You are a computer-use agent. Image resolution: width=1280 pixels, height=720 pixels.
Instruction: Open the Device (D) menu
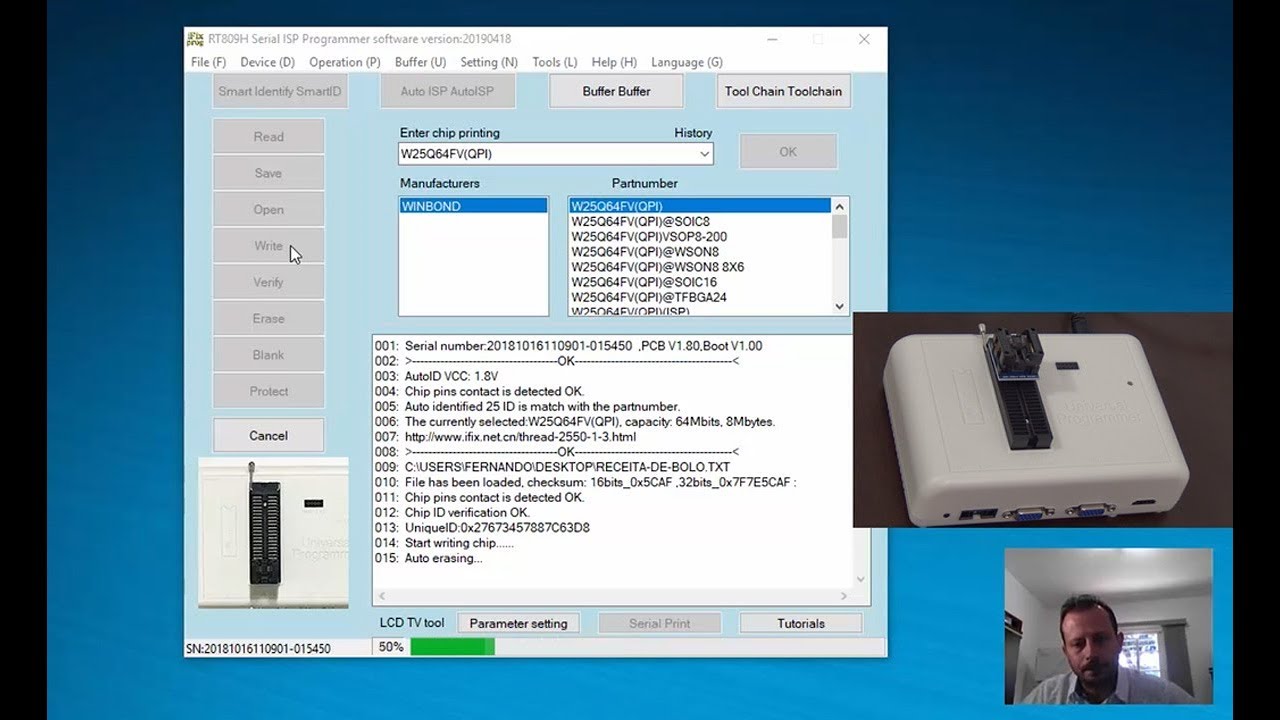[x=267, y=62]
